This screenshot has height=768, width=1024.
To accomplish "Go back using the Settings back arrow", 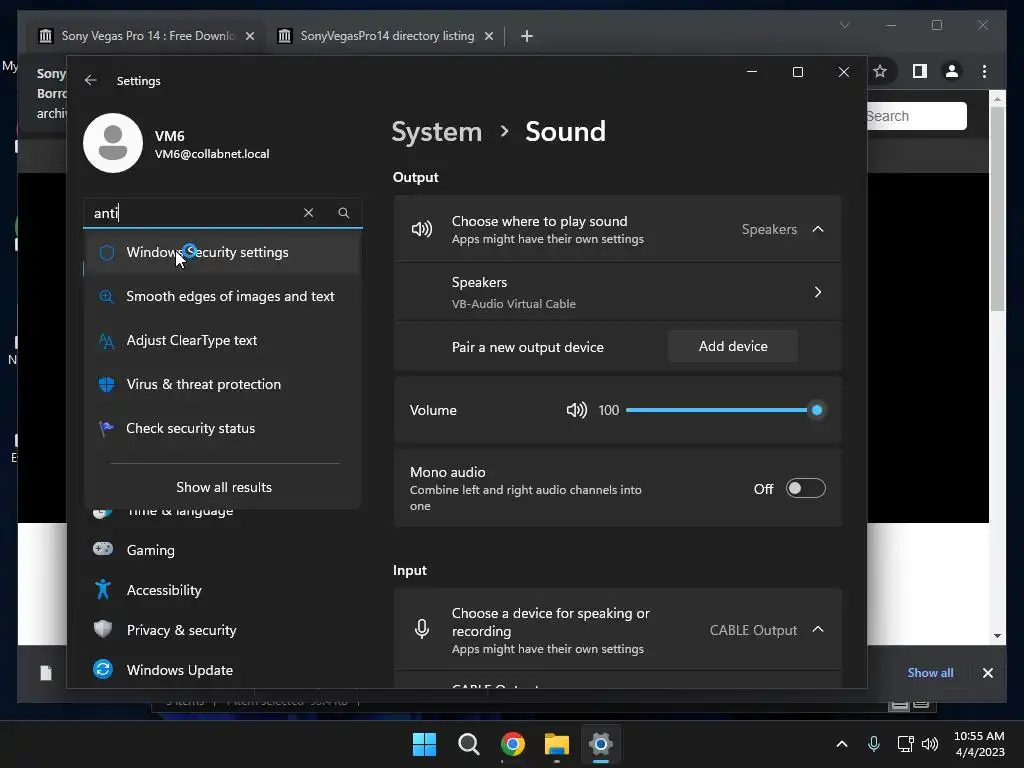I will (91, 80).
